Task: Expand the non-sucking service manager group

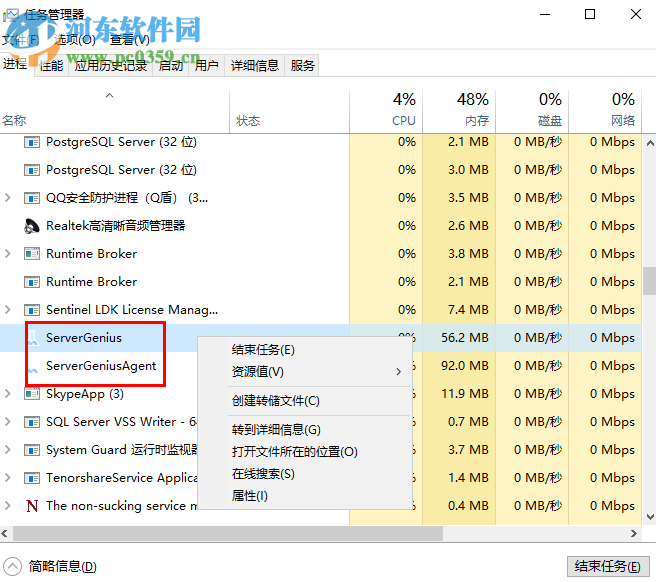Action: click(8, 505)
